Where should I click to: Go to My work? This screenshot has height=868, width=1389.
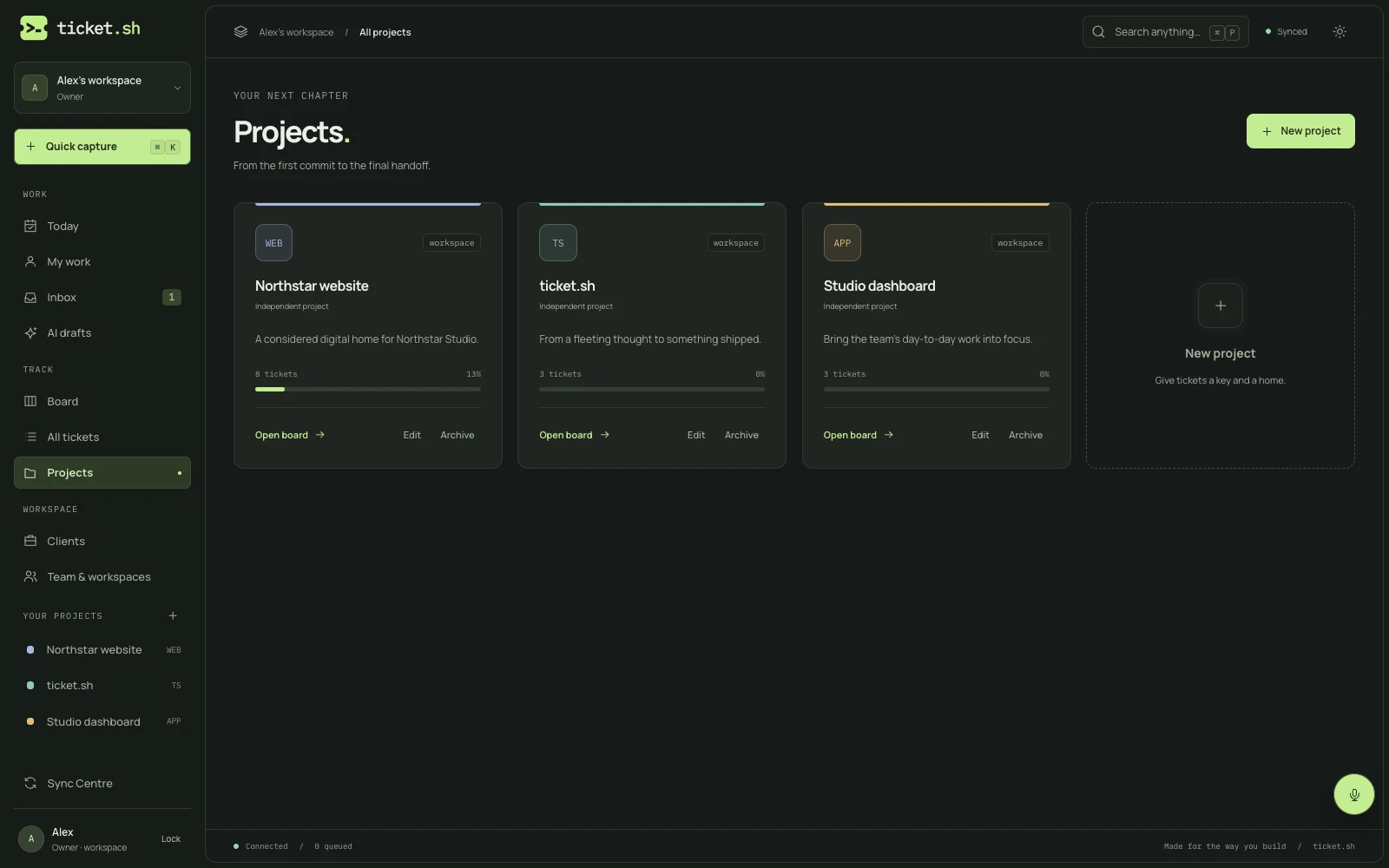click(102, 261)
